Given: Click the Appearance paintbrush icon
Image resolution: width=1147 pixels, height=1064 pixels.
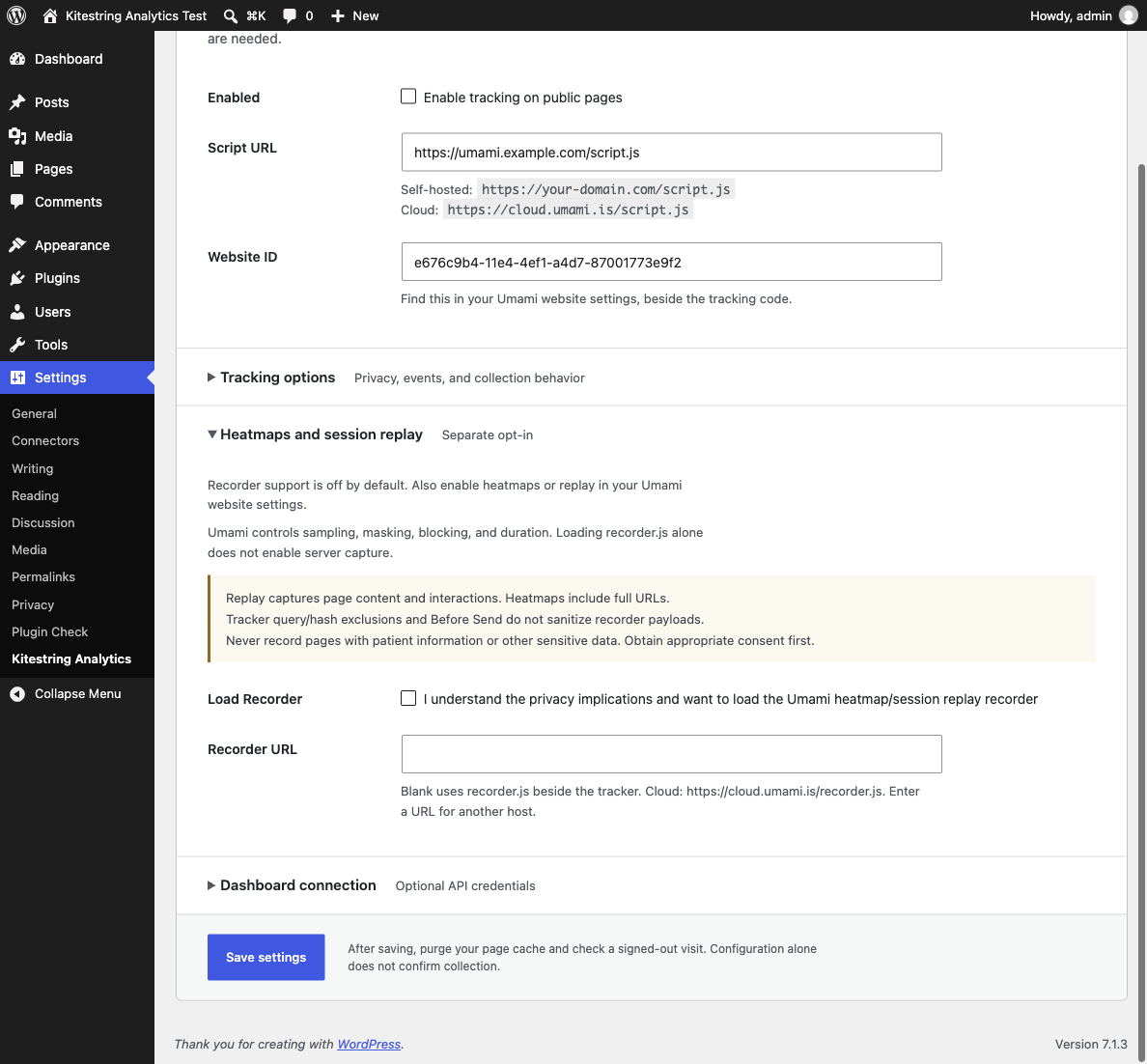Looking at the screenshot, I should pos(17,245).
